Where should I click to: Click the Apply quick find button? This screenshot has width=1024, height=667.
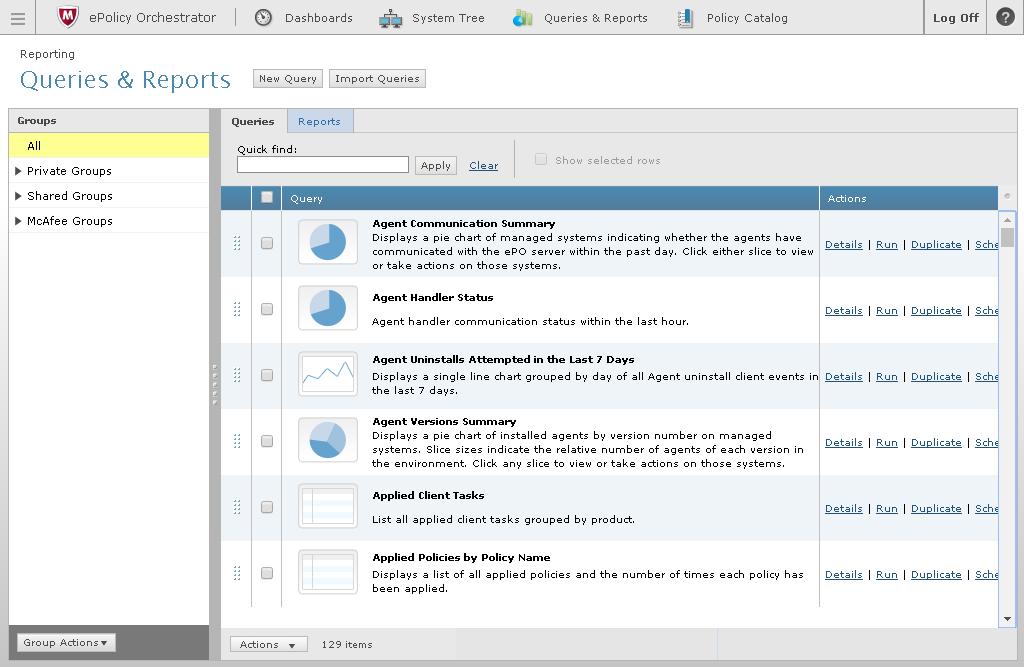point(436,165)
